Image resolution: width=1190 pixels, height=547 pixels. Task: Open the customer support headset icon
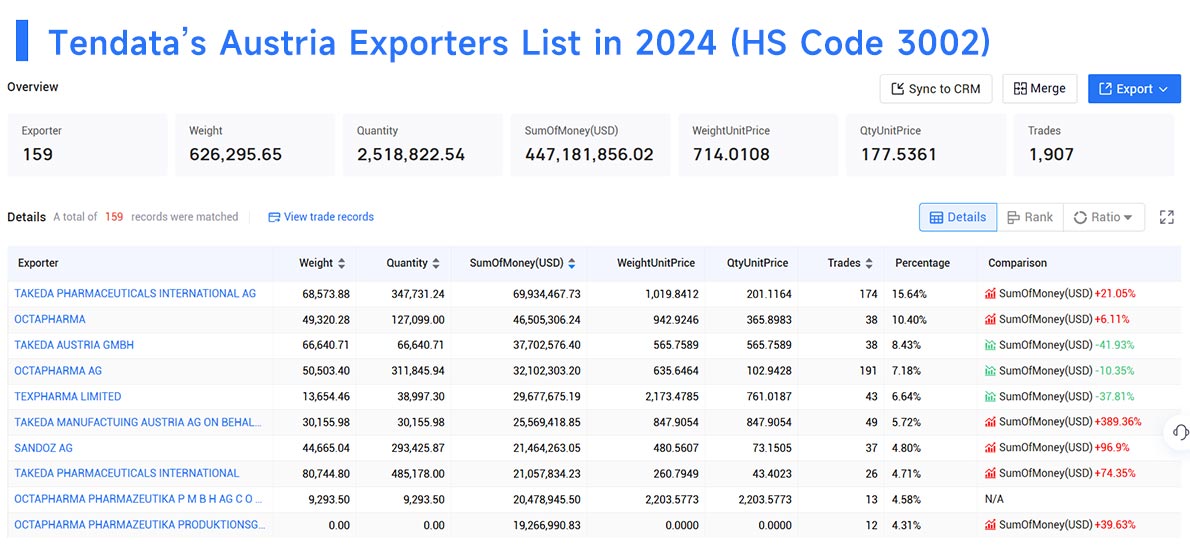click(1179, 432)
